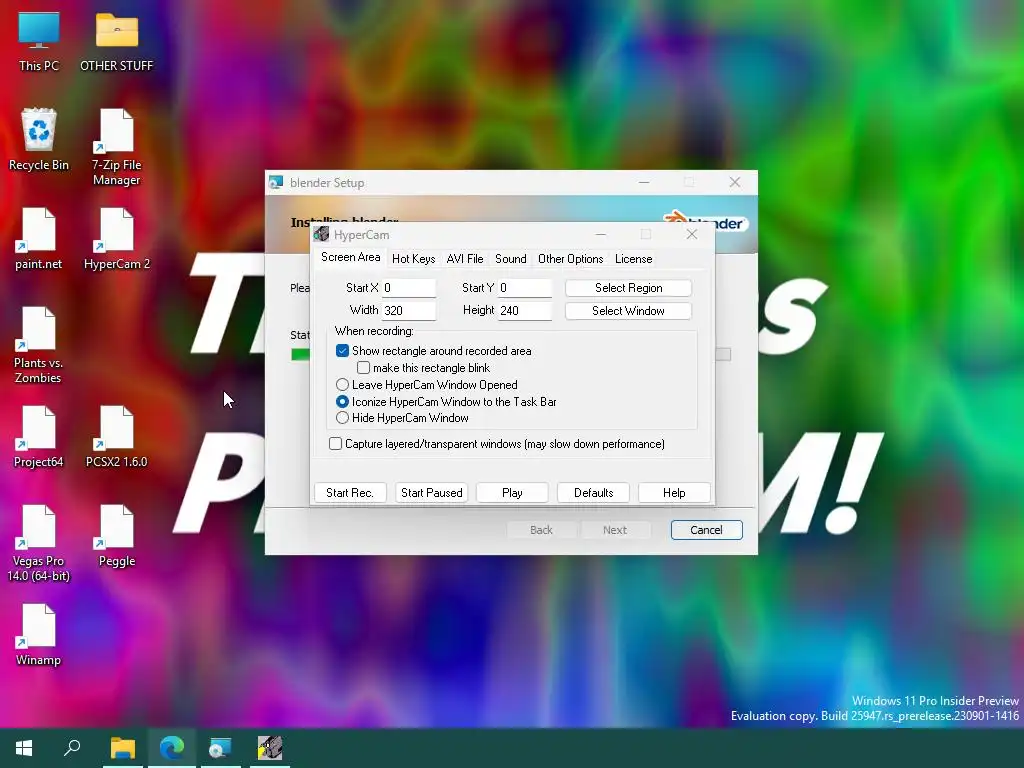1024x768 pixels.
Task: Enable Capture layered/transparent windows
Action: 335,444
